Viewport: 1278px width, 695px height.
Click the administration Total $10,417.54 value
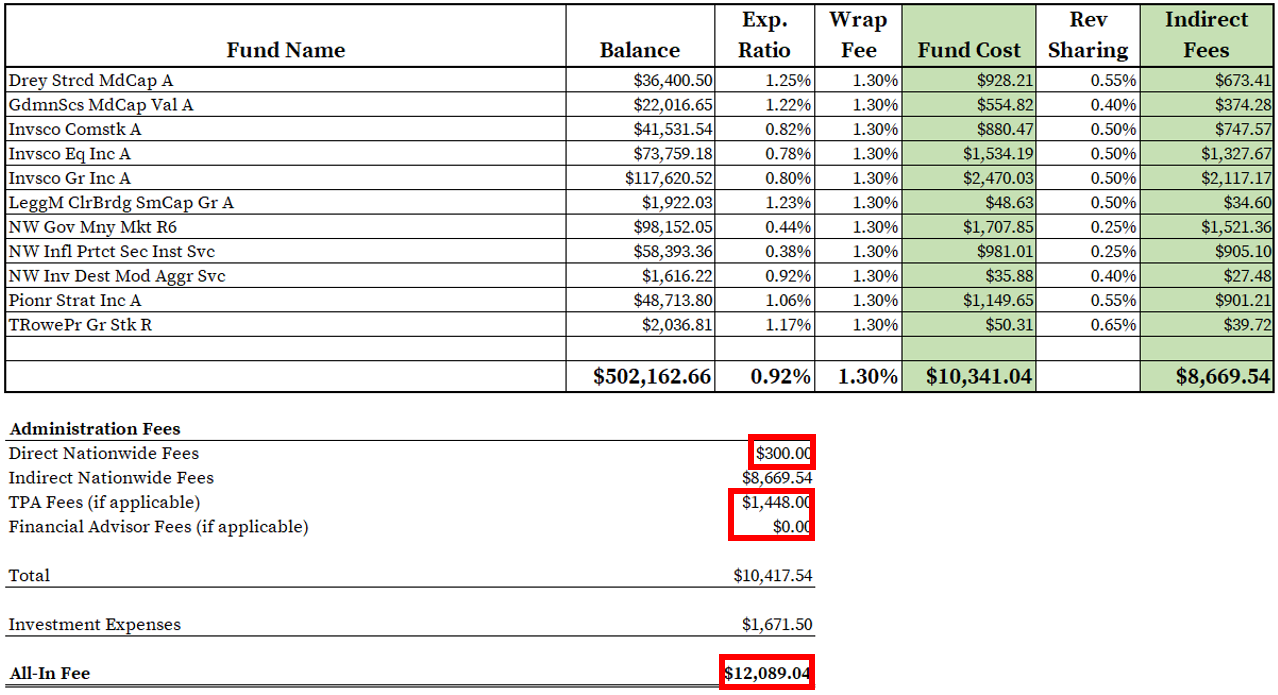click(x=772, y=575)
